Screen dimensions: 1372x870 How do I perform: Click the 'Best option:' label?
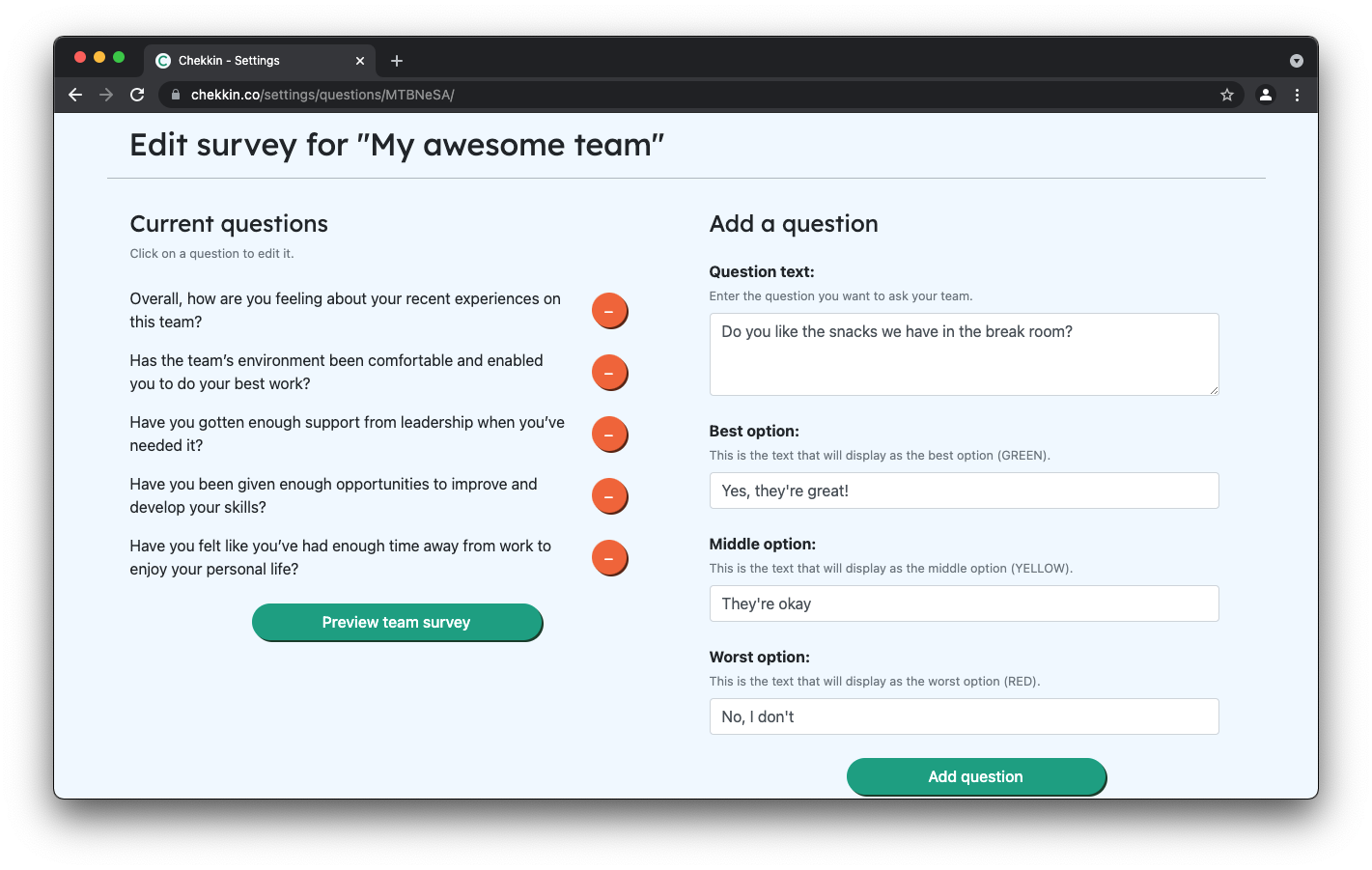point(754,432)
